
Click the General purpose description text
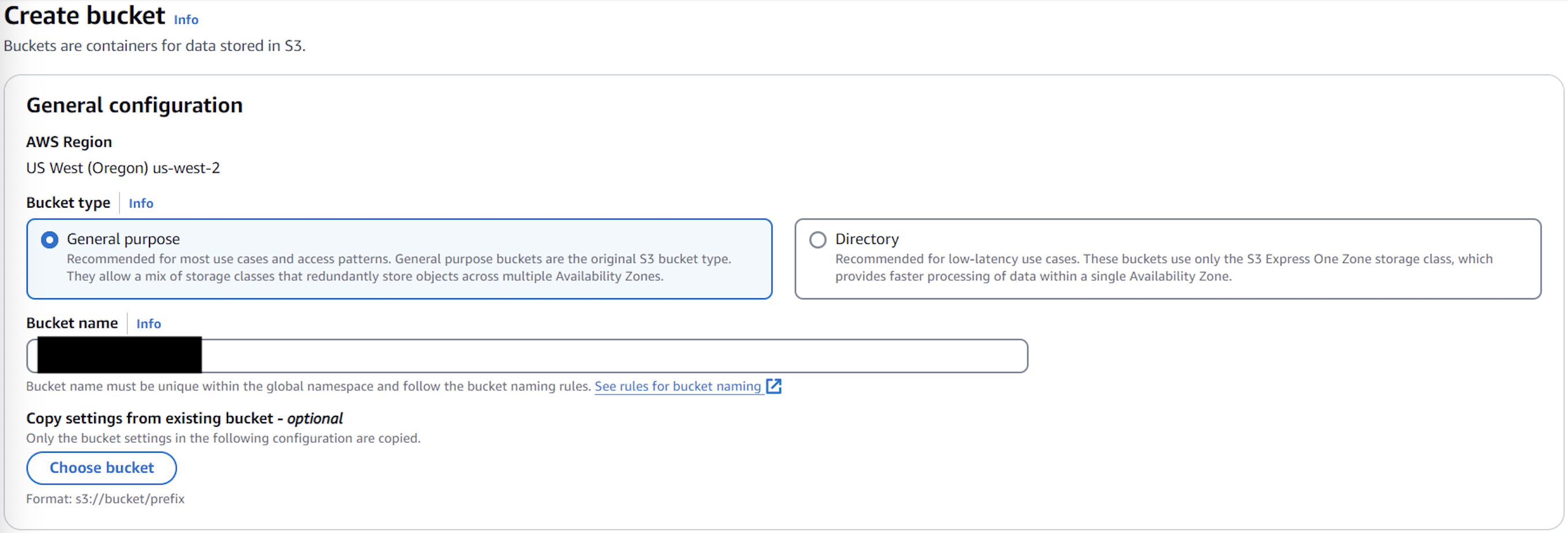click(x=399, y=268)
